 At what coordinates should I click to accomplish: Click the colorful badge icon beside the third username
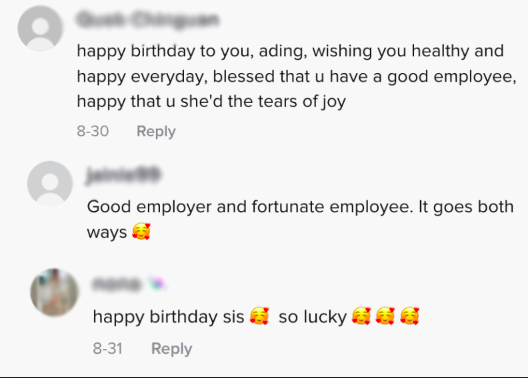coord(157,284)
